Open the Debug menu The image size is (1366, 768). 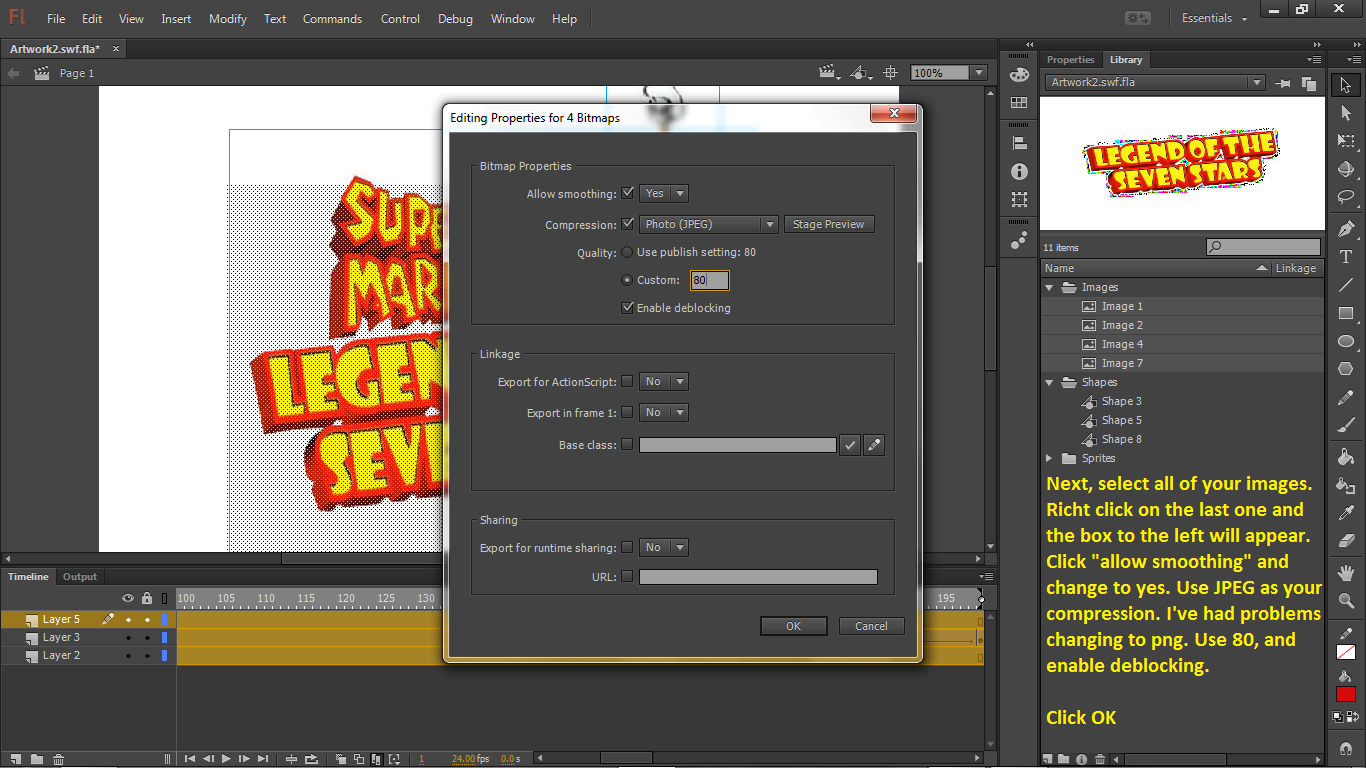click(455, 19)
